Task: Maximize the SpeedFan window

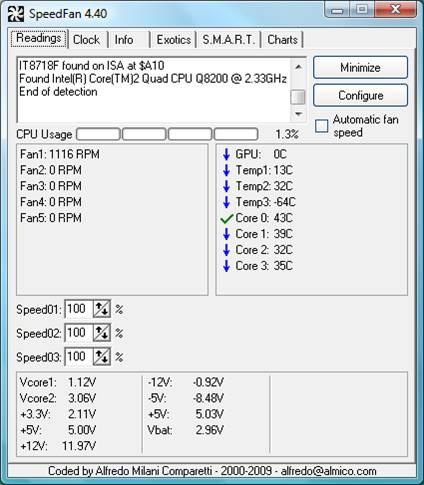Action: click(362, 9)
